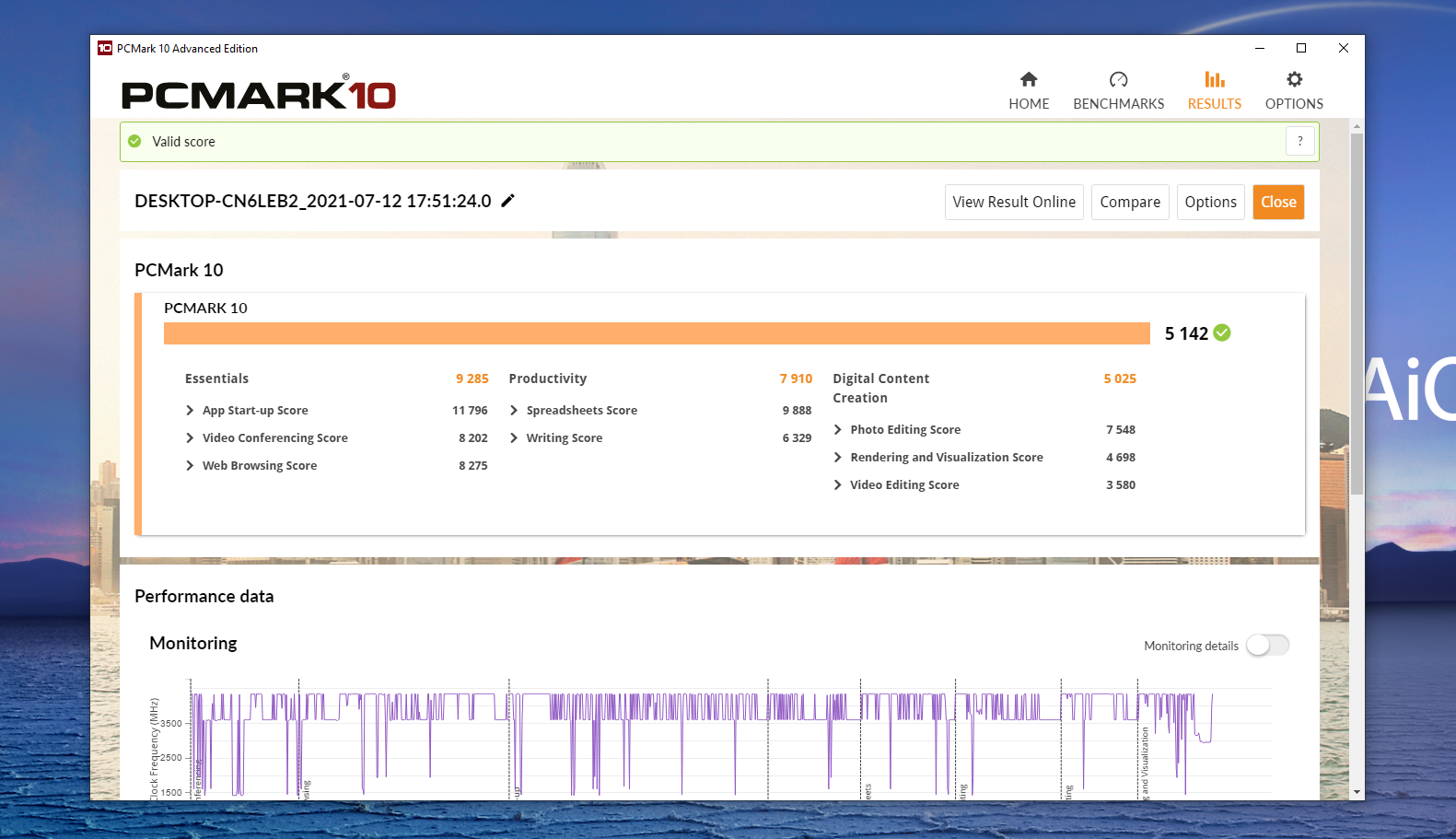Click the Video Editing value 3 580
Screen dimensions: 1456x839
pos(1121,485)
